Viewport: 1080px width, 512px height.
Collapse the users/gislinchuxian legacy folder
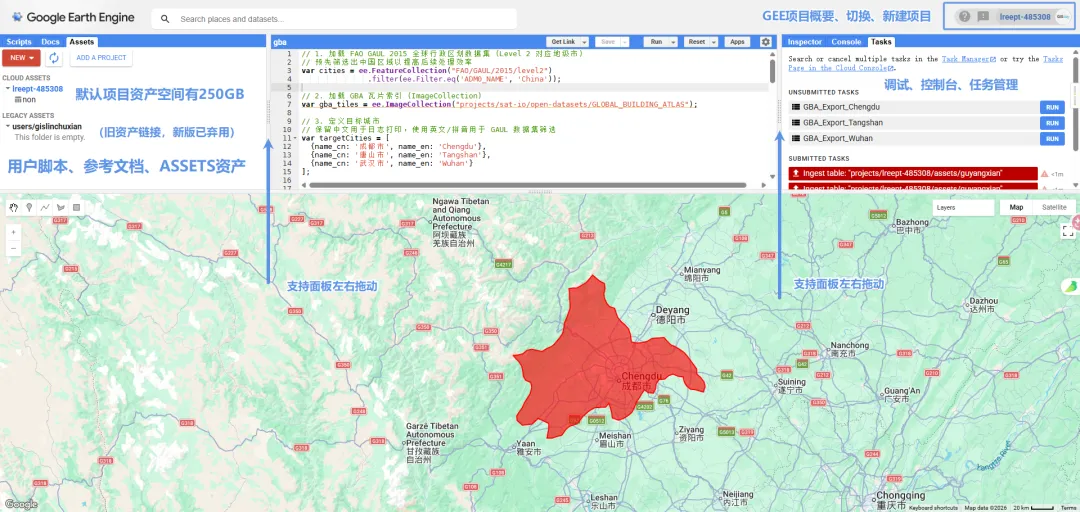[x=8, y=126]
